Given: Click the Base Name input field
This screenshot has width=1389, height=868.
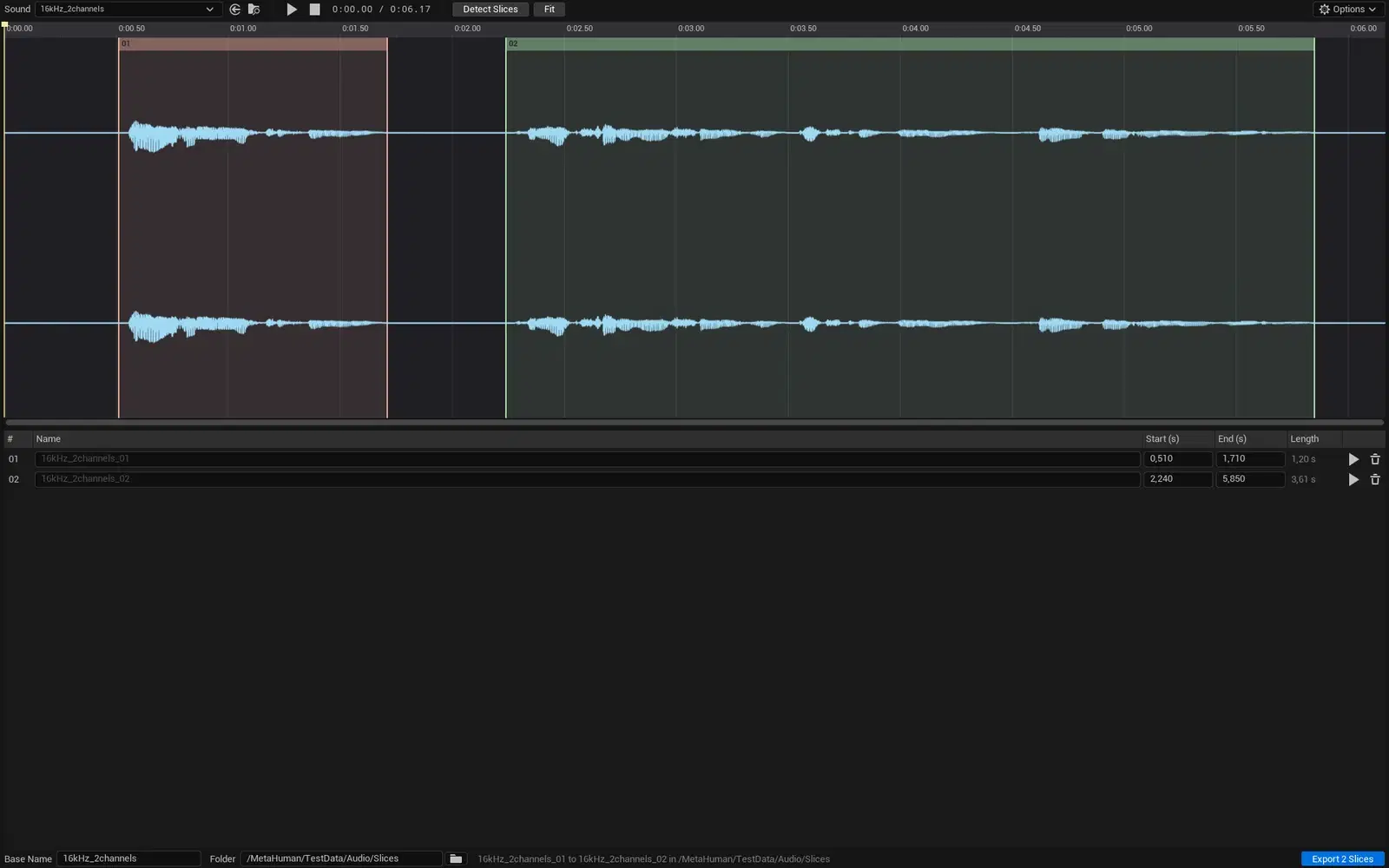Looking at the screenshot, I should pyautogui.click(x=128, y=858).
